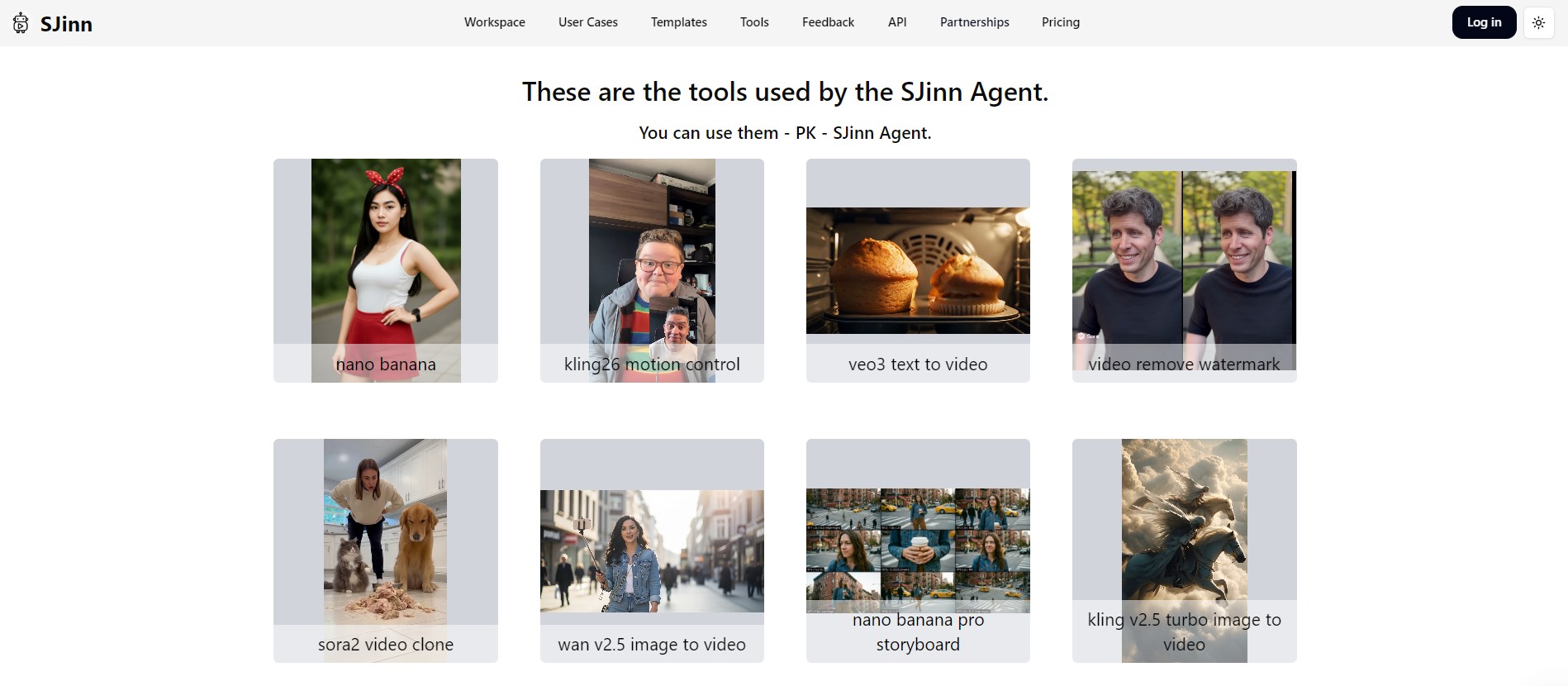
Task: View the Pricing page
Action: [1061, 22]
